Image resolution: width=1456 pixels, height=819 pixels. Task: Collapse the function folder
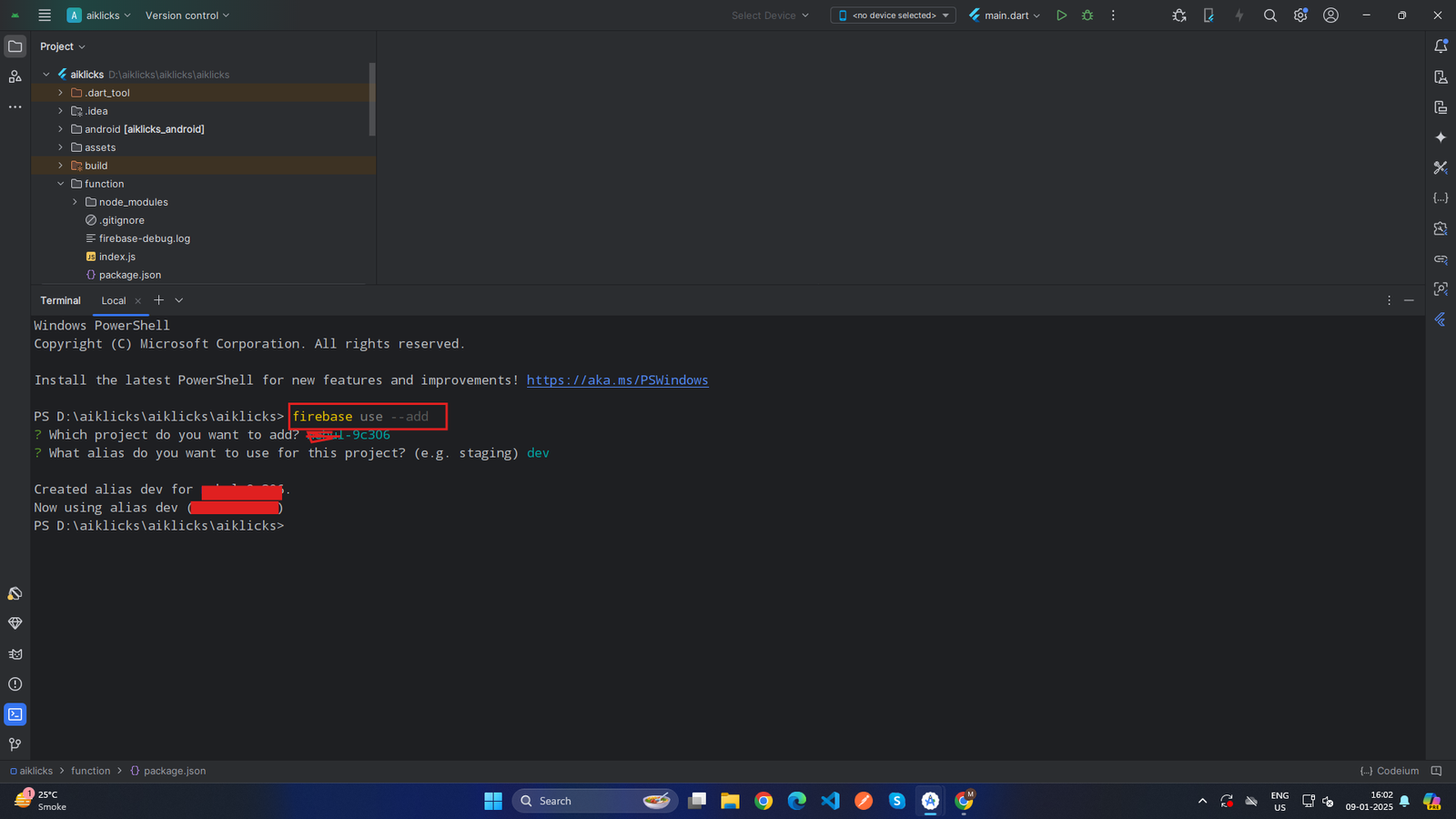tap(61, 184)
